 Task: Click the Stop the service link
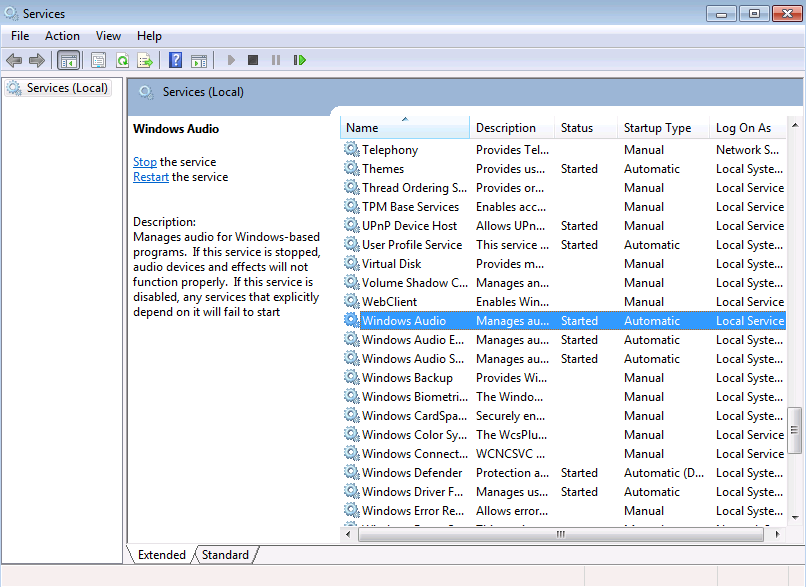click(x=145, y=162)
